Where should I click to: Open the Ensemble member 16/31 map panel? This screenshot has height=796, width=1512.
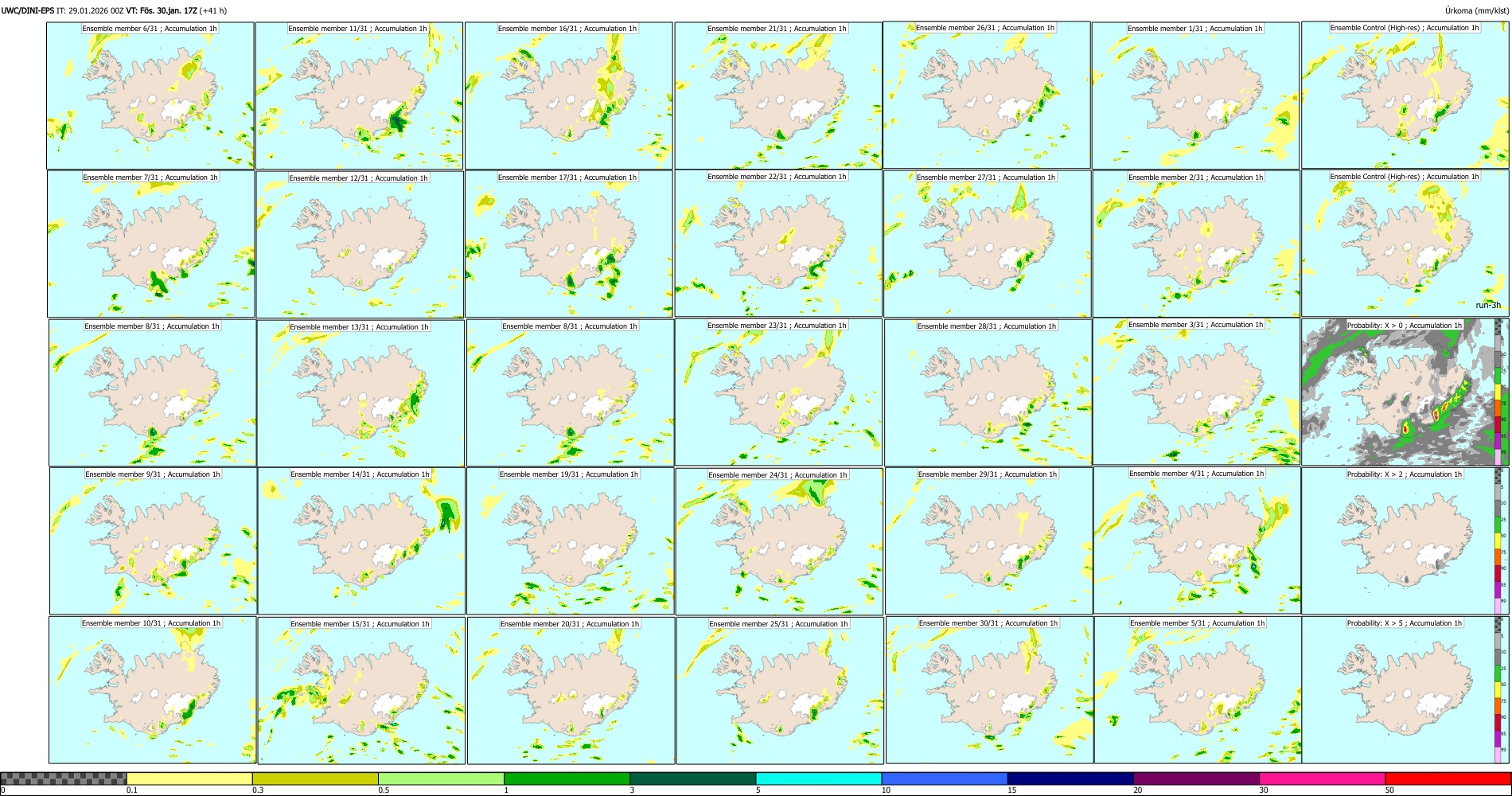[569, 96]
